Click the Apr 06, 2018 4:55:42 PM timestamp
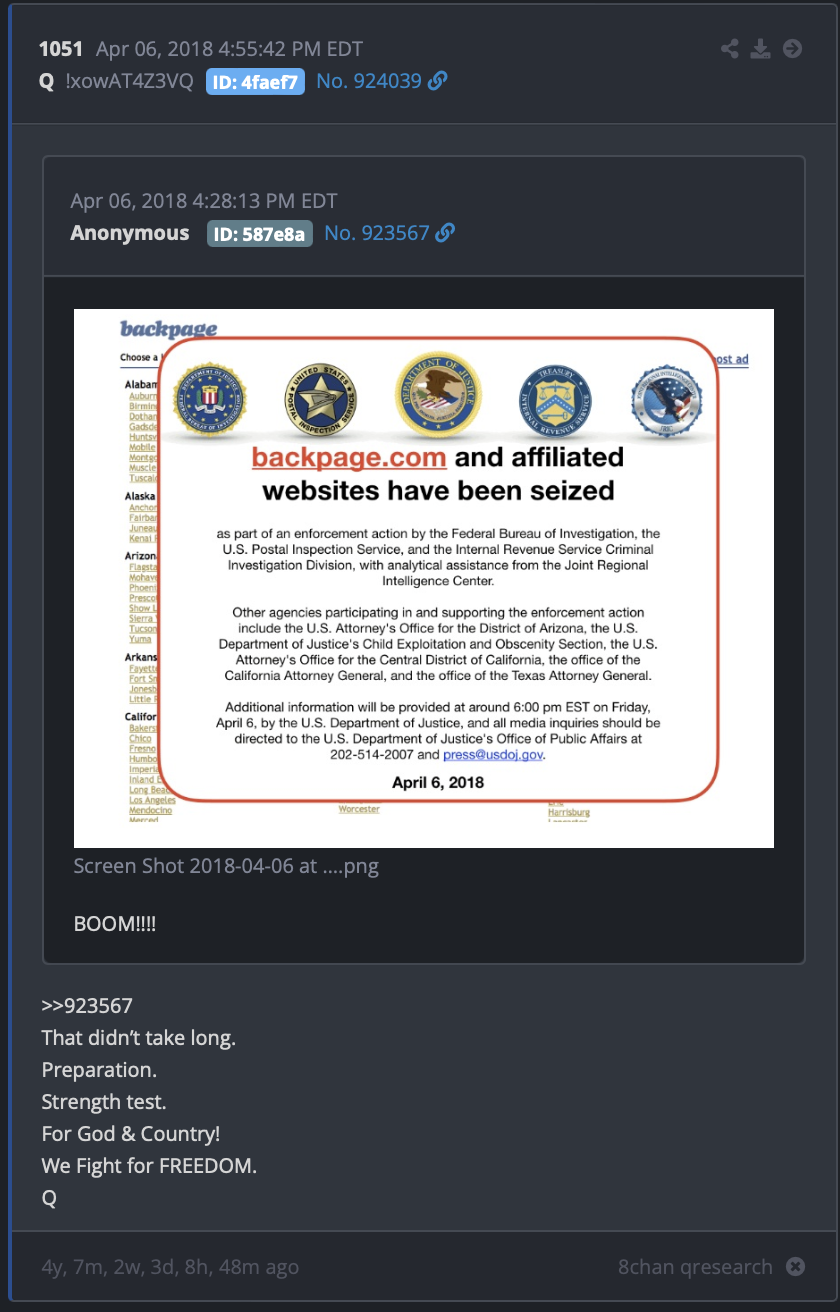Image resolution: width=840 pixels, height=1312 pixels. (229, 49)
